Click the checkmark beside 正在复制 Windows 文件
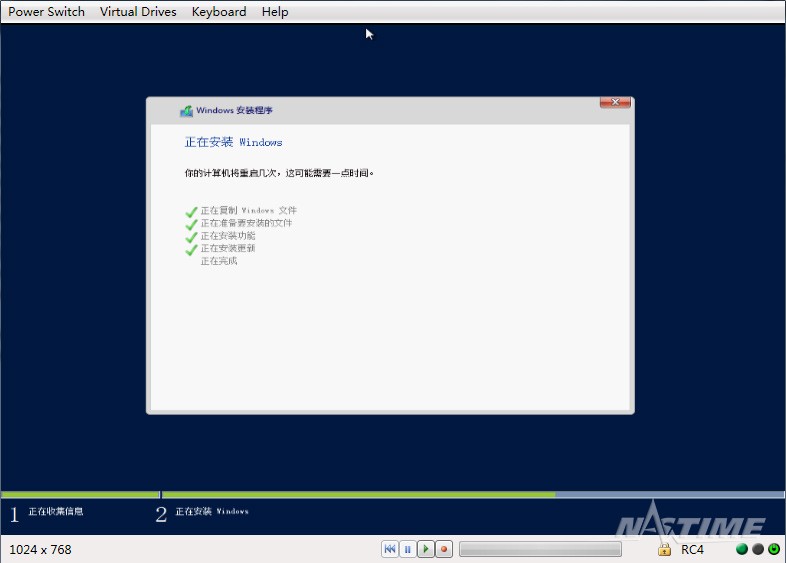This screenshot has width=786, height=563. click(191, 212)
